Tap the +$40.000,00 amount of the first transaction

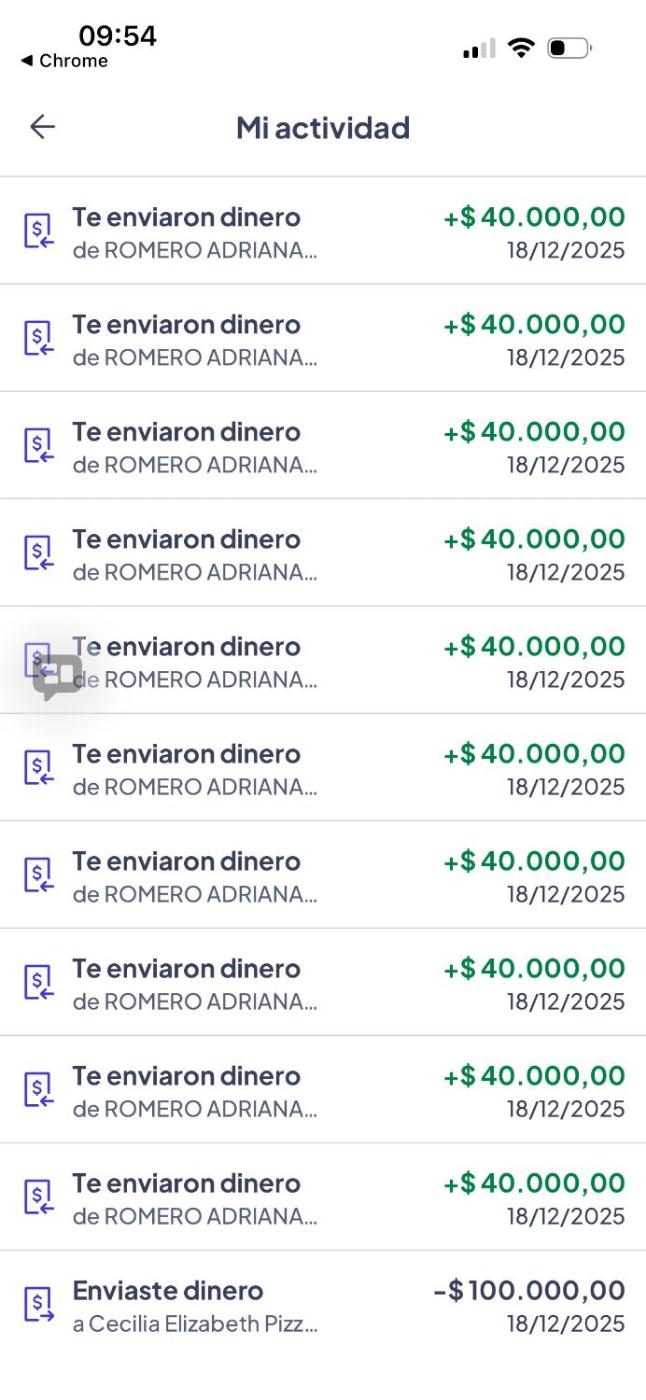(x=534, y=218)
